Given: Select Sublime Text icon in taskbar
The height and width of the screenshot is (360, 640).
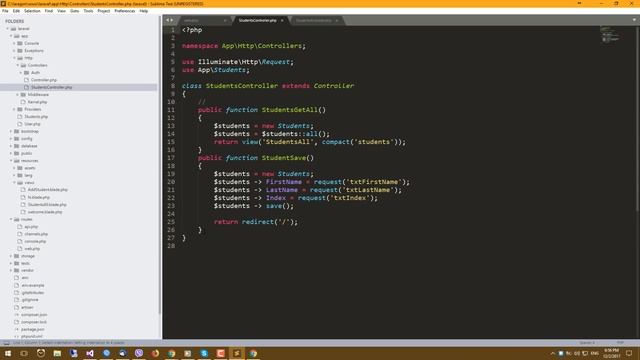Looking at the screenshot, I should coord(237,353).
